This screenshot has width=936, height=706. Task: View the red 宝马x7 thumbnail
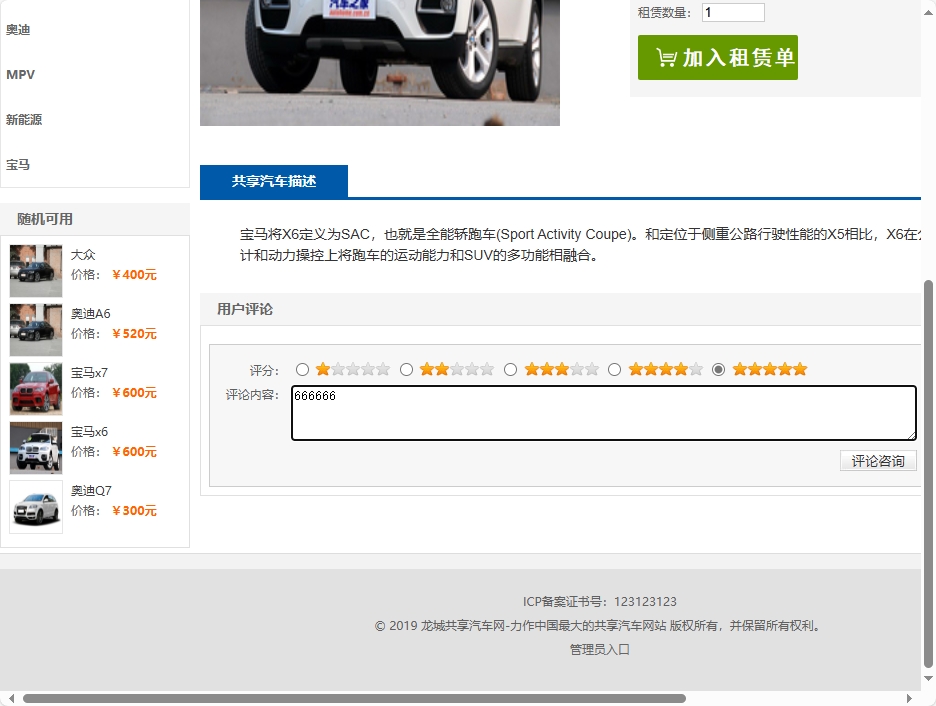[35, 389]
